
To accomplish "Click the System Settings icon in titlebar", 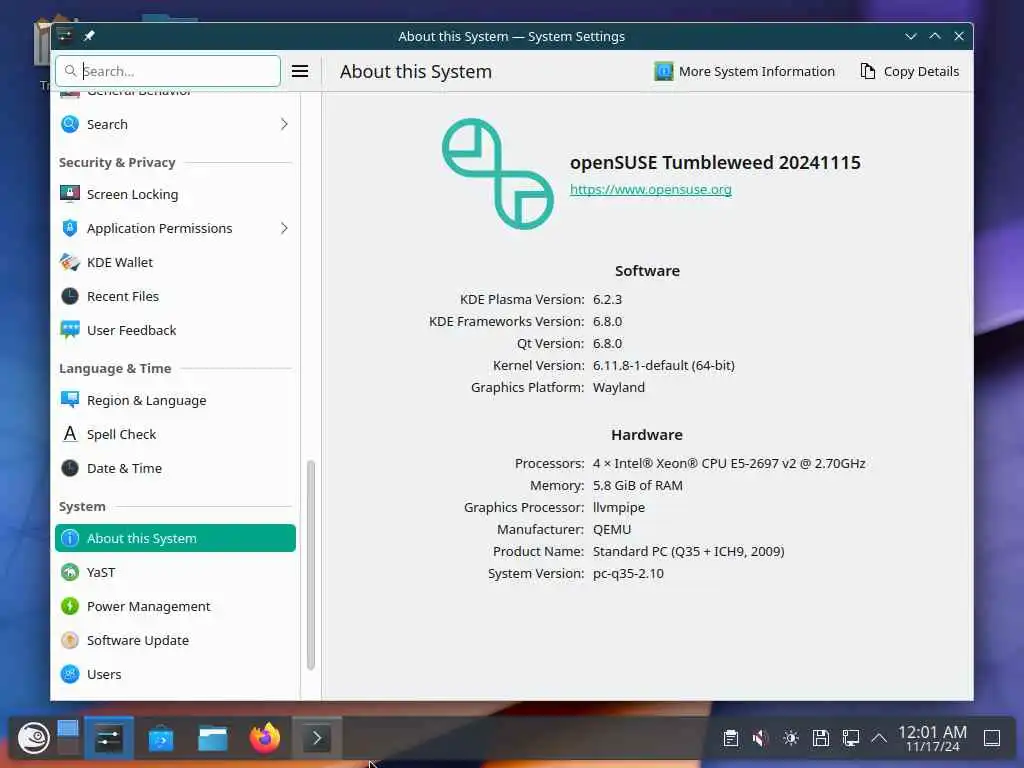I will tap(64, 36).
